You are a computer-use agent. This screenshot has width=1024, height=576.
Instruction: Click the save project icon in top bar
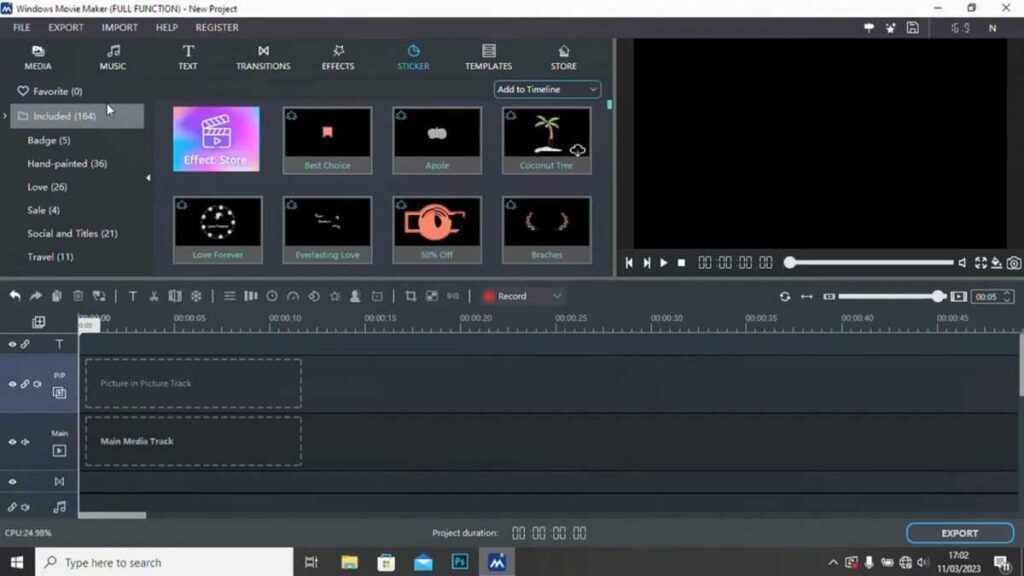point(912,27)
